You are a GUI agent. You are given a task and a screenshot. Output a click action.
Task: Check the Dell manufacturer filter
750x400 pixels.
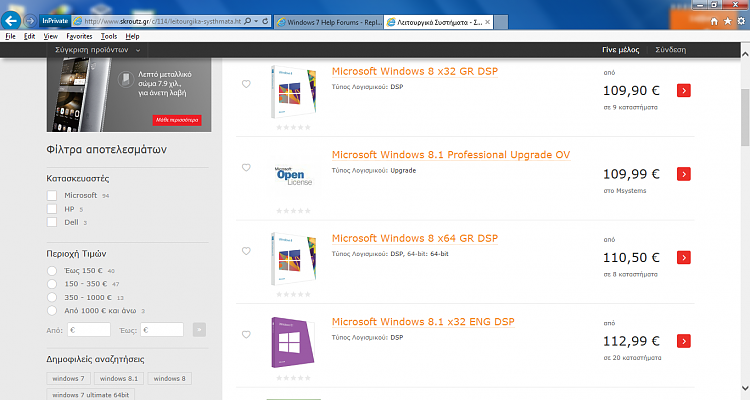point(52,222)
